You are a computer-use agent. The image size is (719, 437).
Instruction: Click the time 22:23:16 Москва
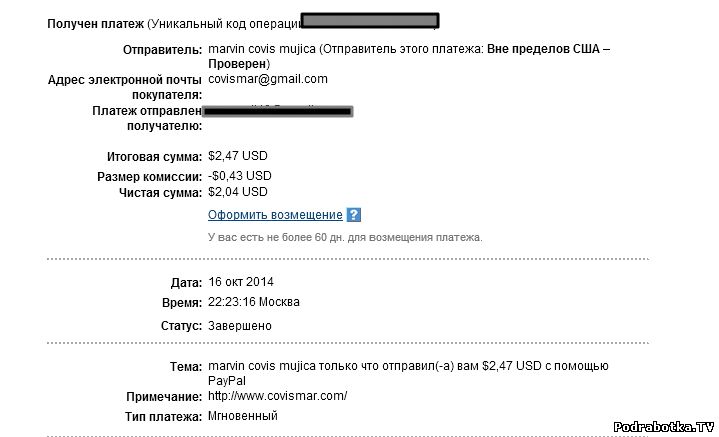pyautogui.click(x=253, y=302)
